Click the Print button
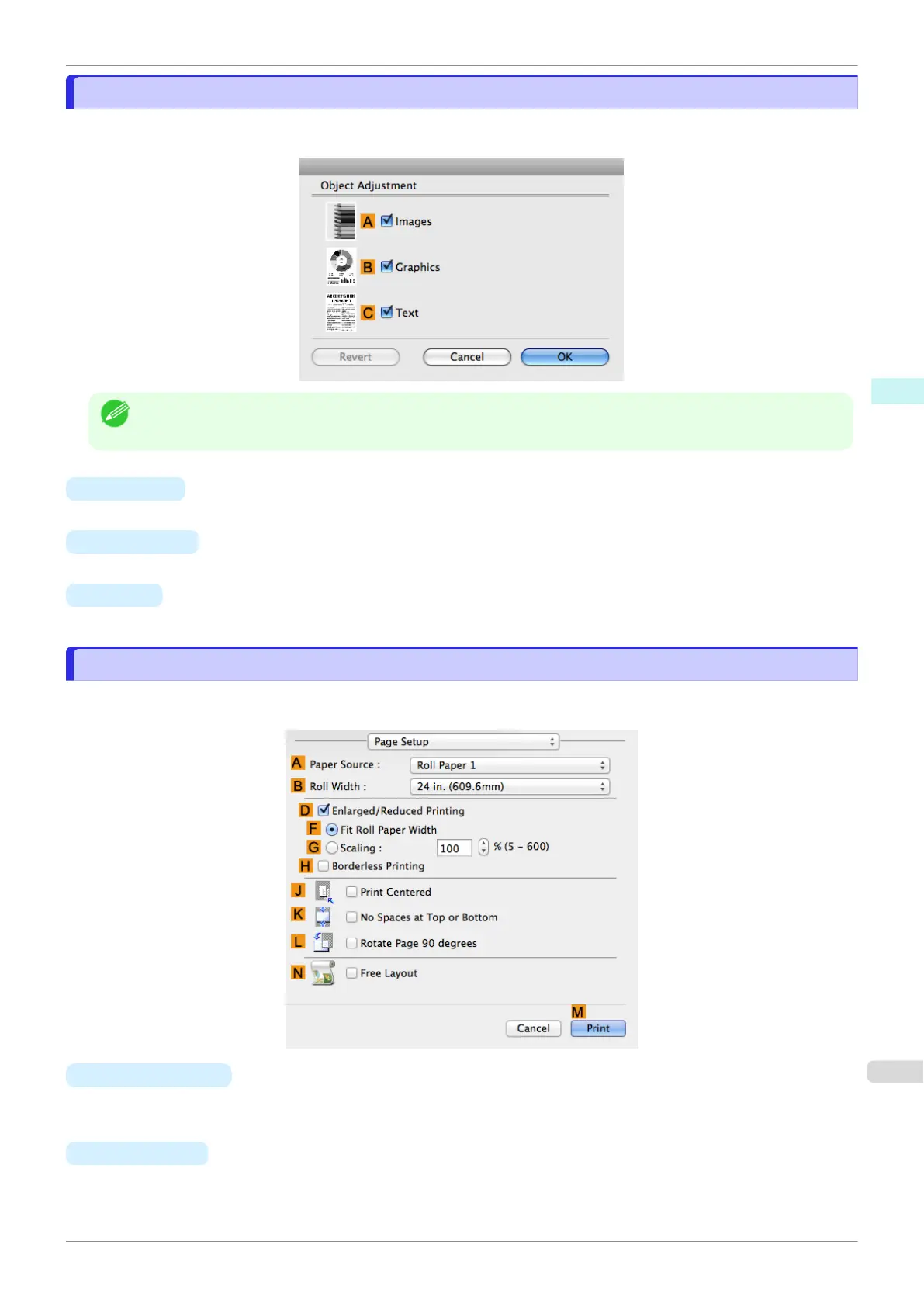Viewport: 924px width, 1307px height. pos(598,1028)
